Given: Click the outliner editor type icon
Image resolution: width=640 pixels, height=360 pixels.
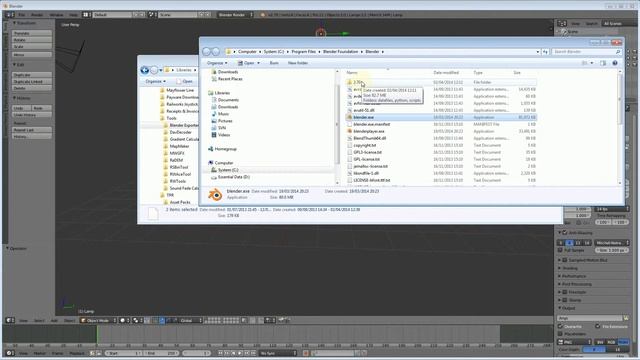Looking at the screenshot, I should [x=562, y=24].
